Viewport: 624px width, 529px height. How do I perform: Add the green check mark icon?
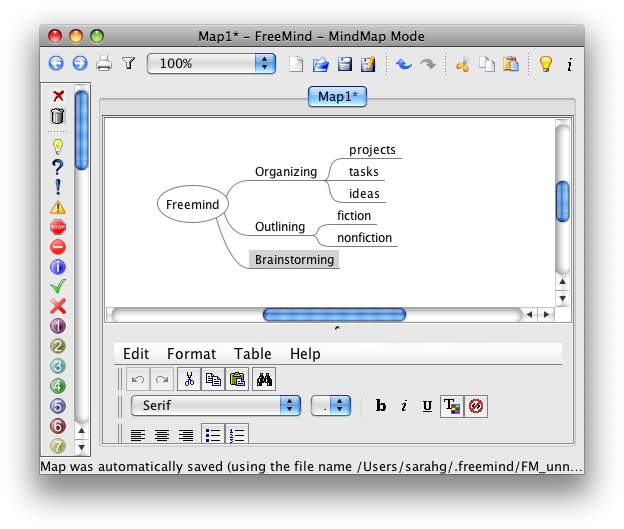click(58, 286)
